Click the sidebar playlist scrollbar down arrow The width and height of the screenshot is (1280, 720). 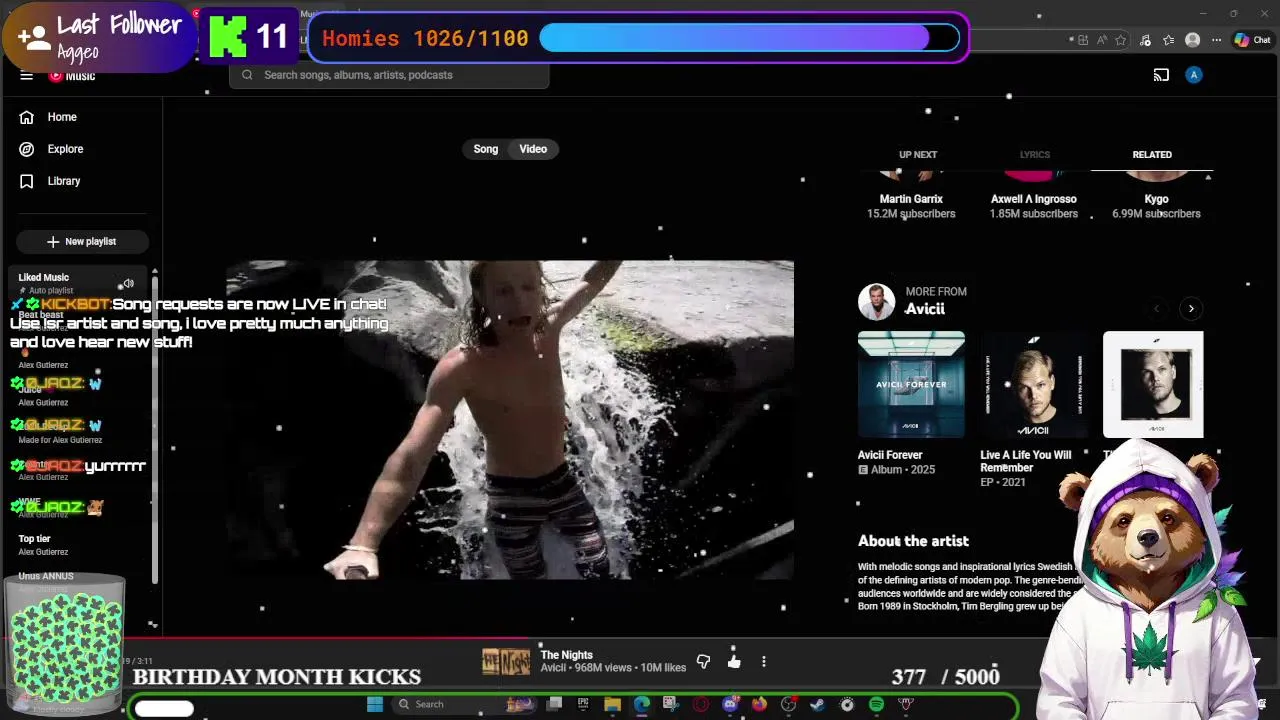click(153, 625)
